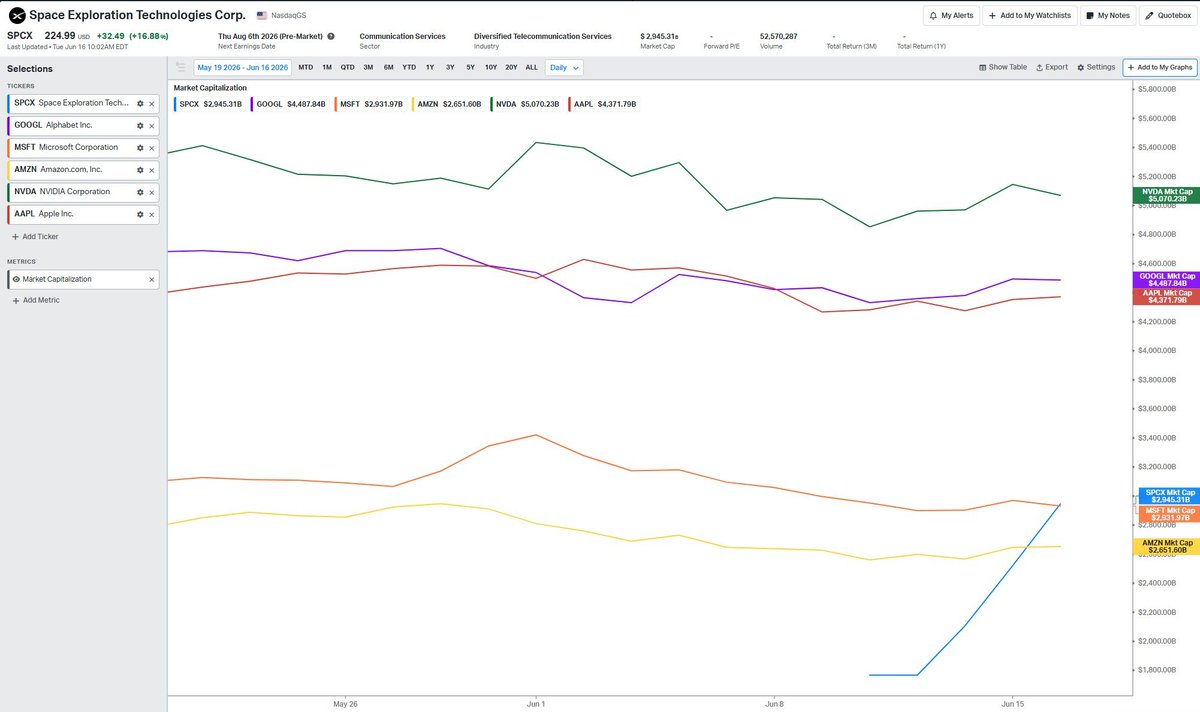The height and width of the screenshot is (712, 1200).
Task: Click Diversified Telecommunication Services industry text
Action: (543, 36)
